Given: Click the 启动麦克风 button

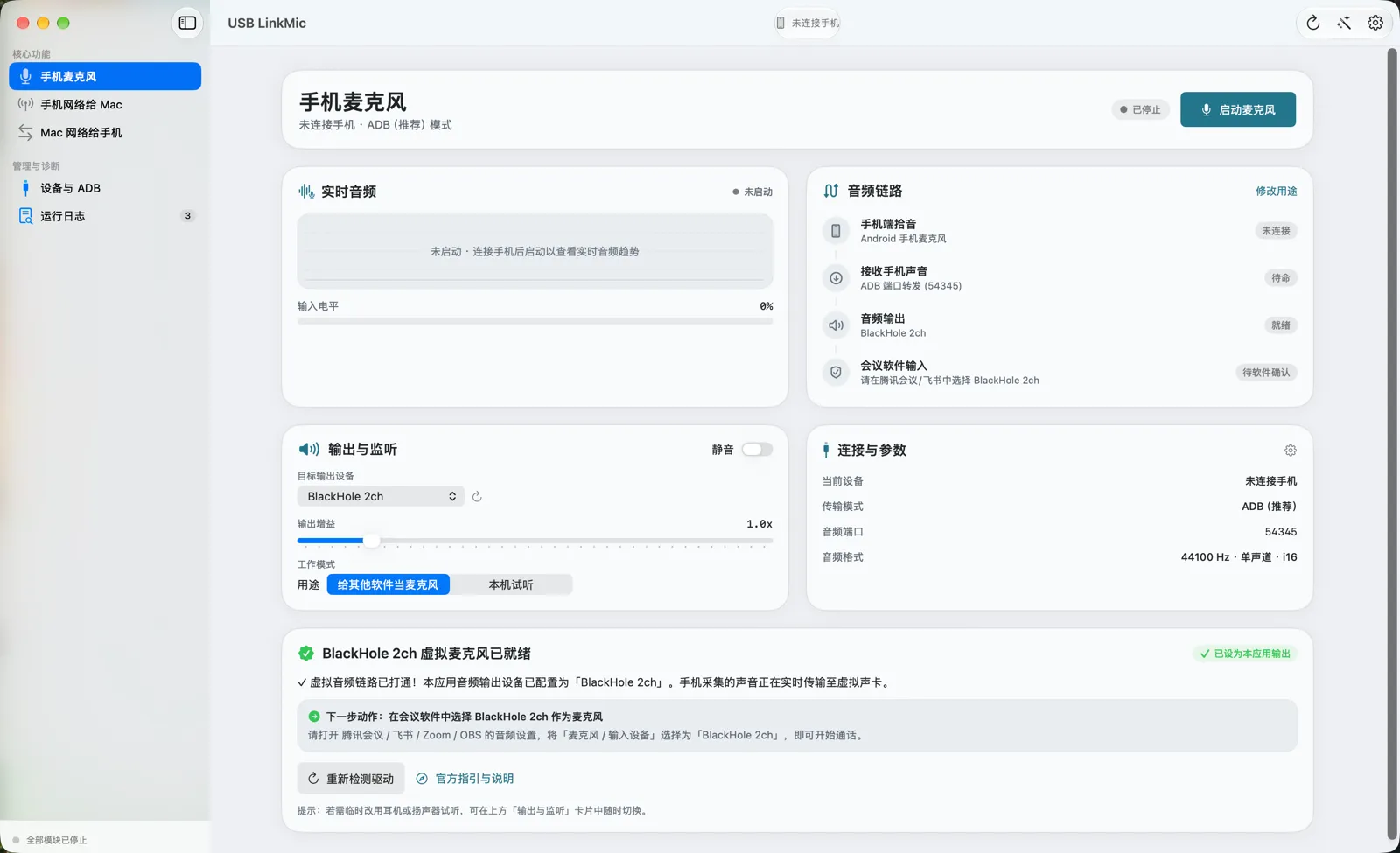Looking at the screenshot, I should 1238,109.
